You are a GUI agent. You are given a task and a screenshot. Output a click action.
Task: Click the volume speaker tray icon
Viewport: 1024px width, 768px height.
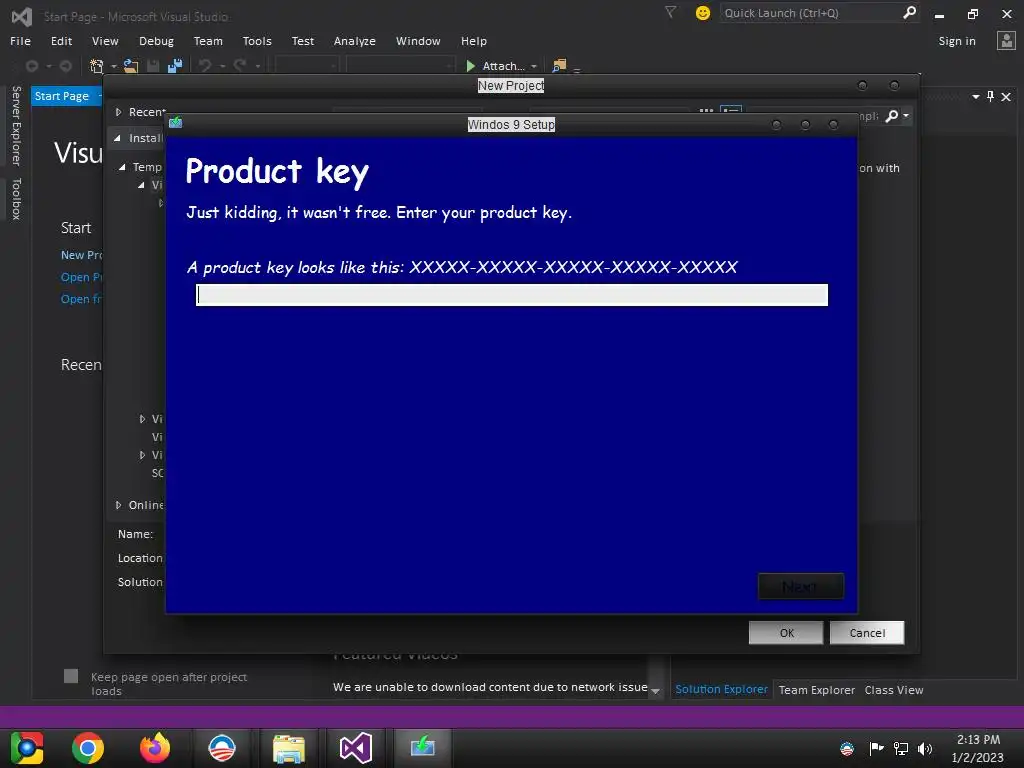pyautogui.click(x=925, y=748)
